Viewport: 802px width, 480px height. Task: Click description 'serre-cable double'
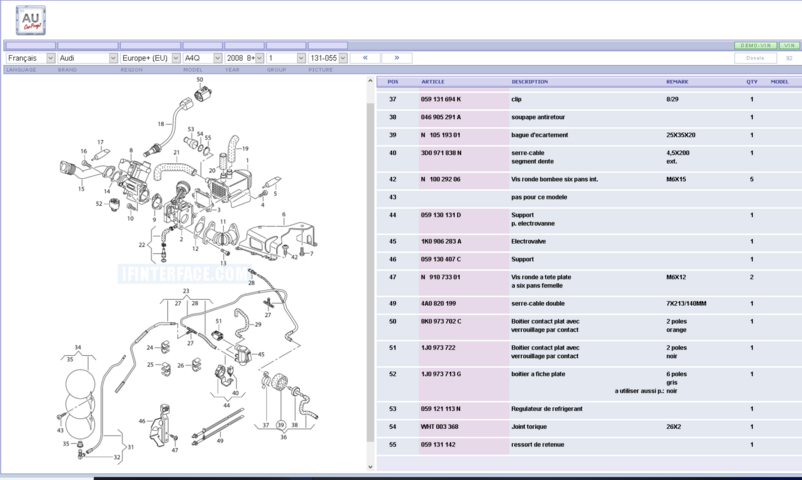point(538,303)
